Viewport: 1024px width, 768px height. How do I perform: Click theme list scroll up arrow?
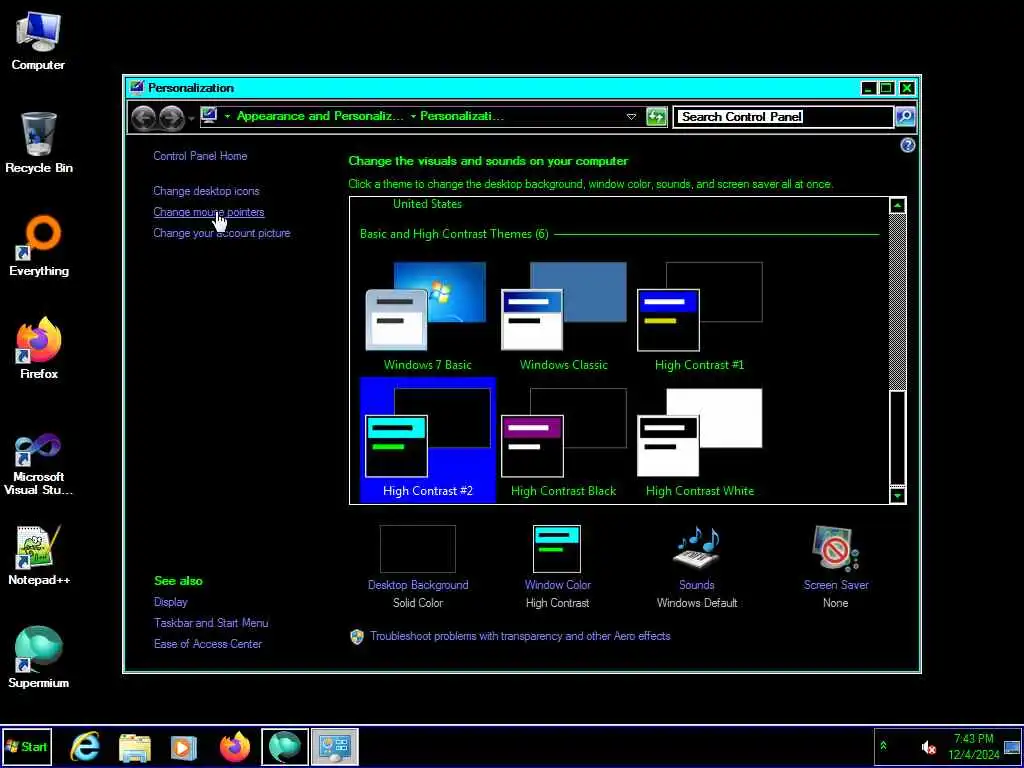tap(898, 205)
